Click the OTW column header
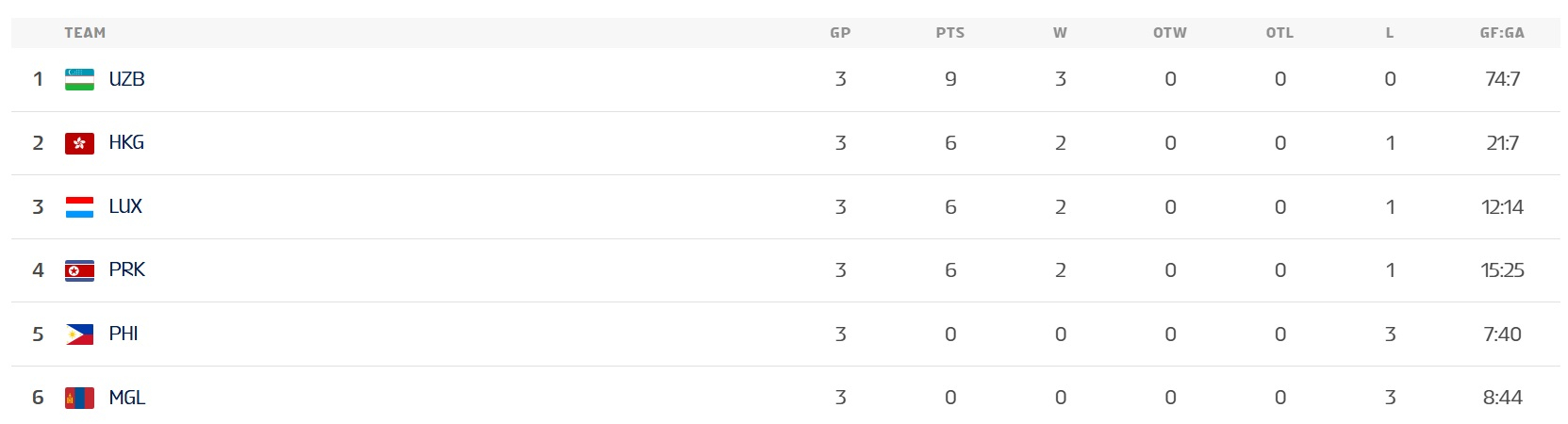The height and width of the screenshot is (424, 1568). pos(1170,33)
